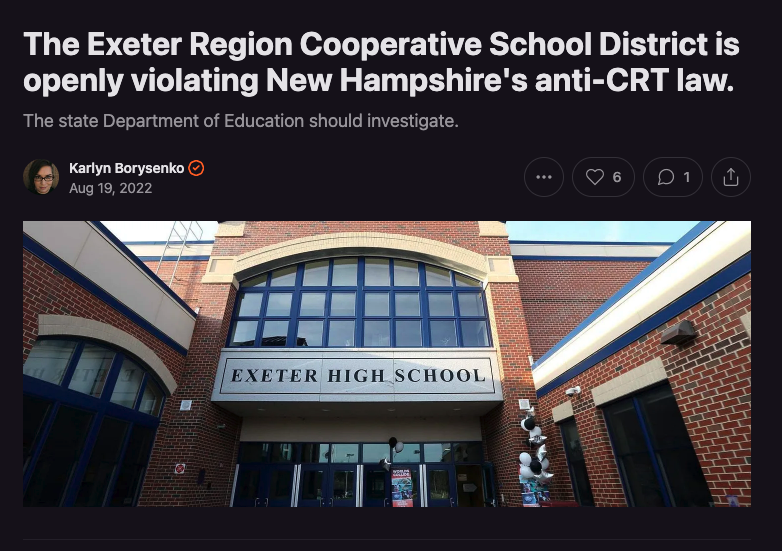Screen dimensions: 782x551
Task: Click the heart like icon
Action: coord(594,177)
